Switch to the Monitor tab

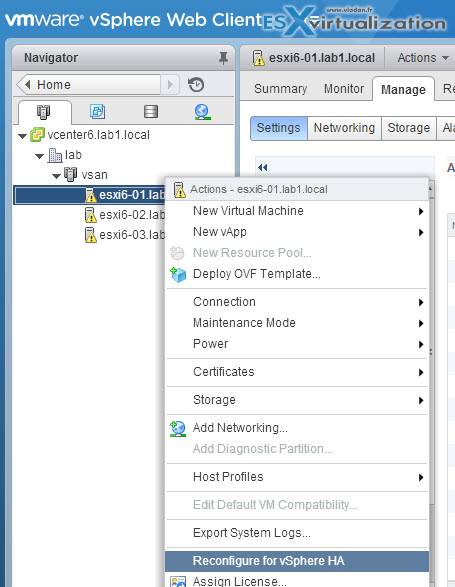(x=344, y=89)
